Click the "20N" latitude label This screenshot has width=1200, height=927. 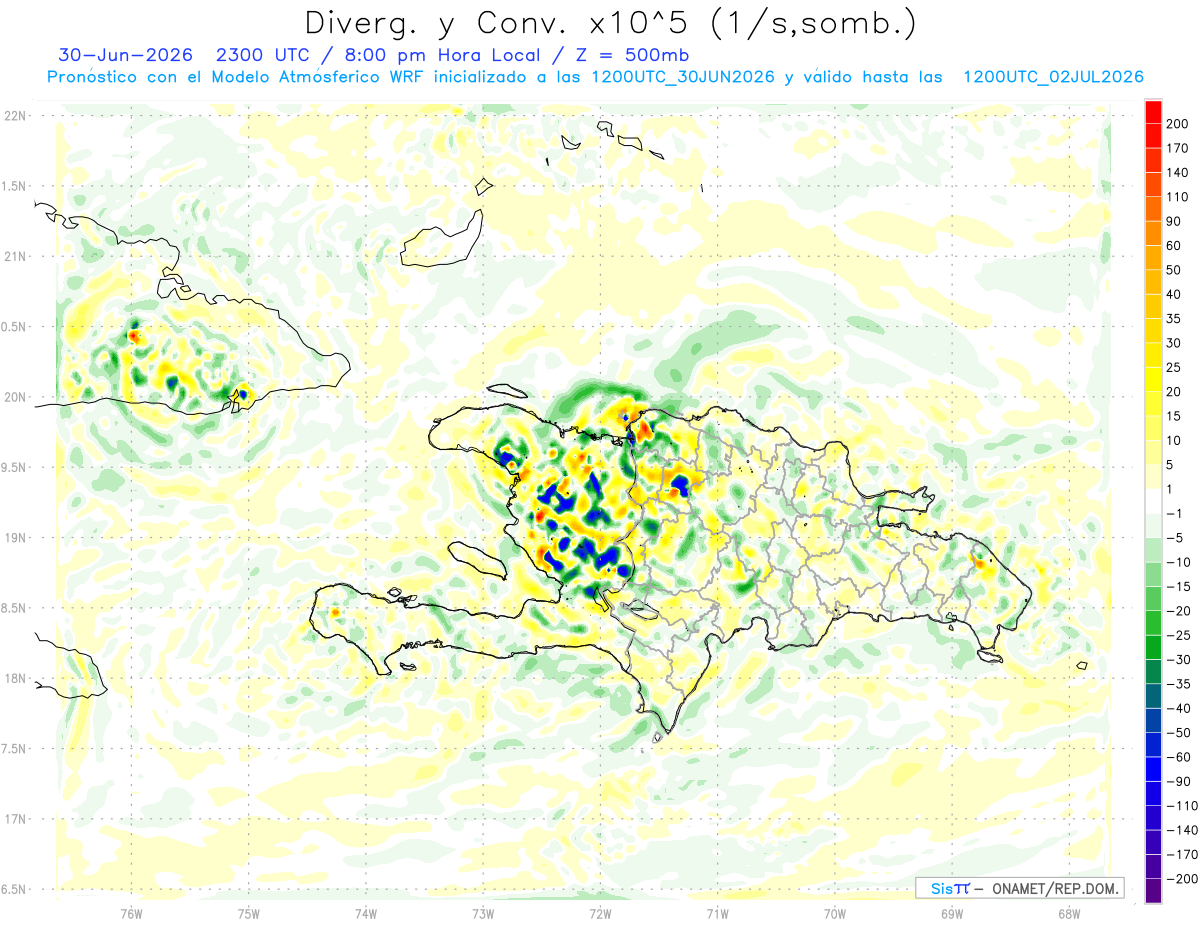(x=15, y=397)
